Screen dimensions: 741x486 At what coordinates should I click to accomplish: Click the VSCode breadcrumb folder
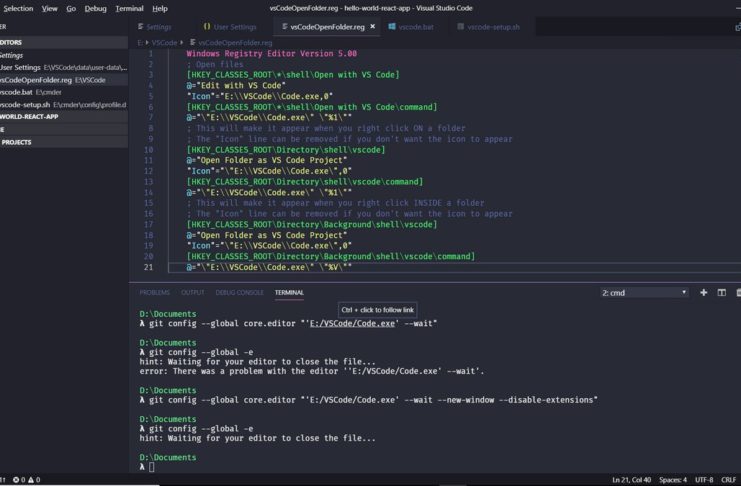point(164,43)
